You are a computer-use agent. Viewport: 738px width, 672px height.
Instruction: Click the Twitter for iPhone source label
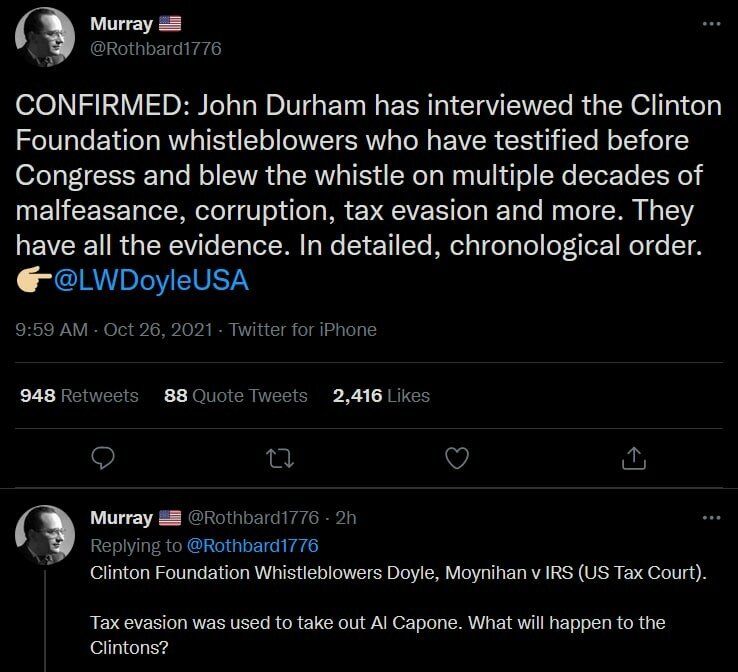pyautogui.click(x=303, y=330)
